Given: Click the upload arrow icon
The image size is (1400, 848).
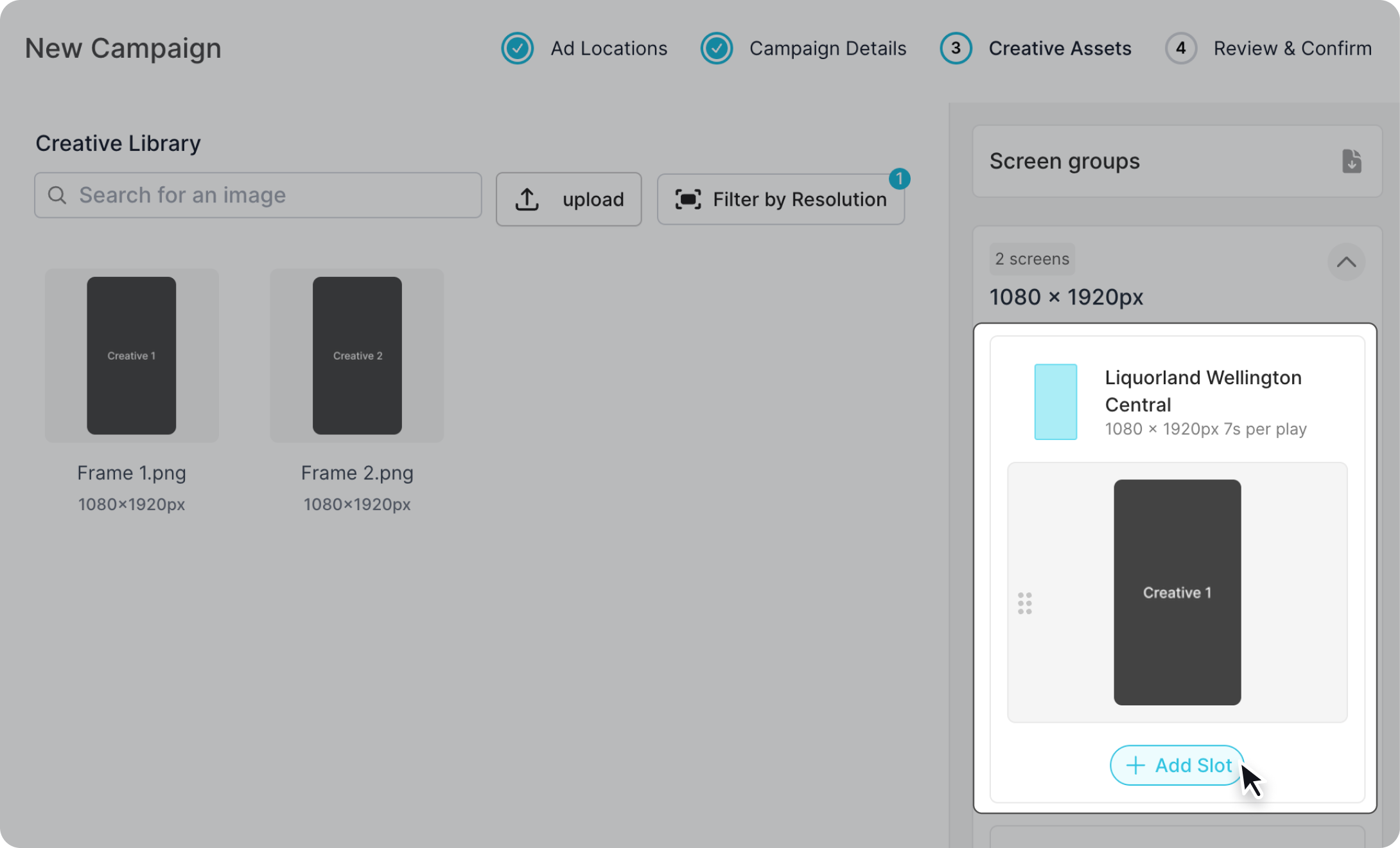Looking at the screenshot, I should (527, 199).
